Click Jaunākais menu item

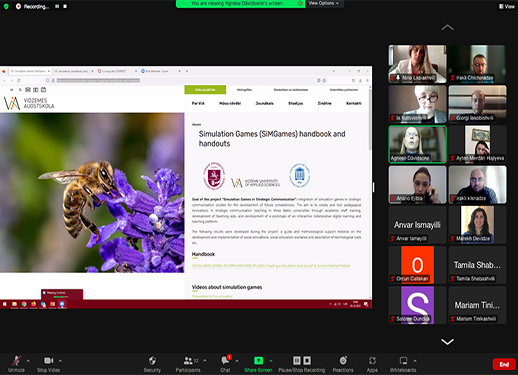point(264,103)
